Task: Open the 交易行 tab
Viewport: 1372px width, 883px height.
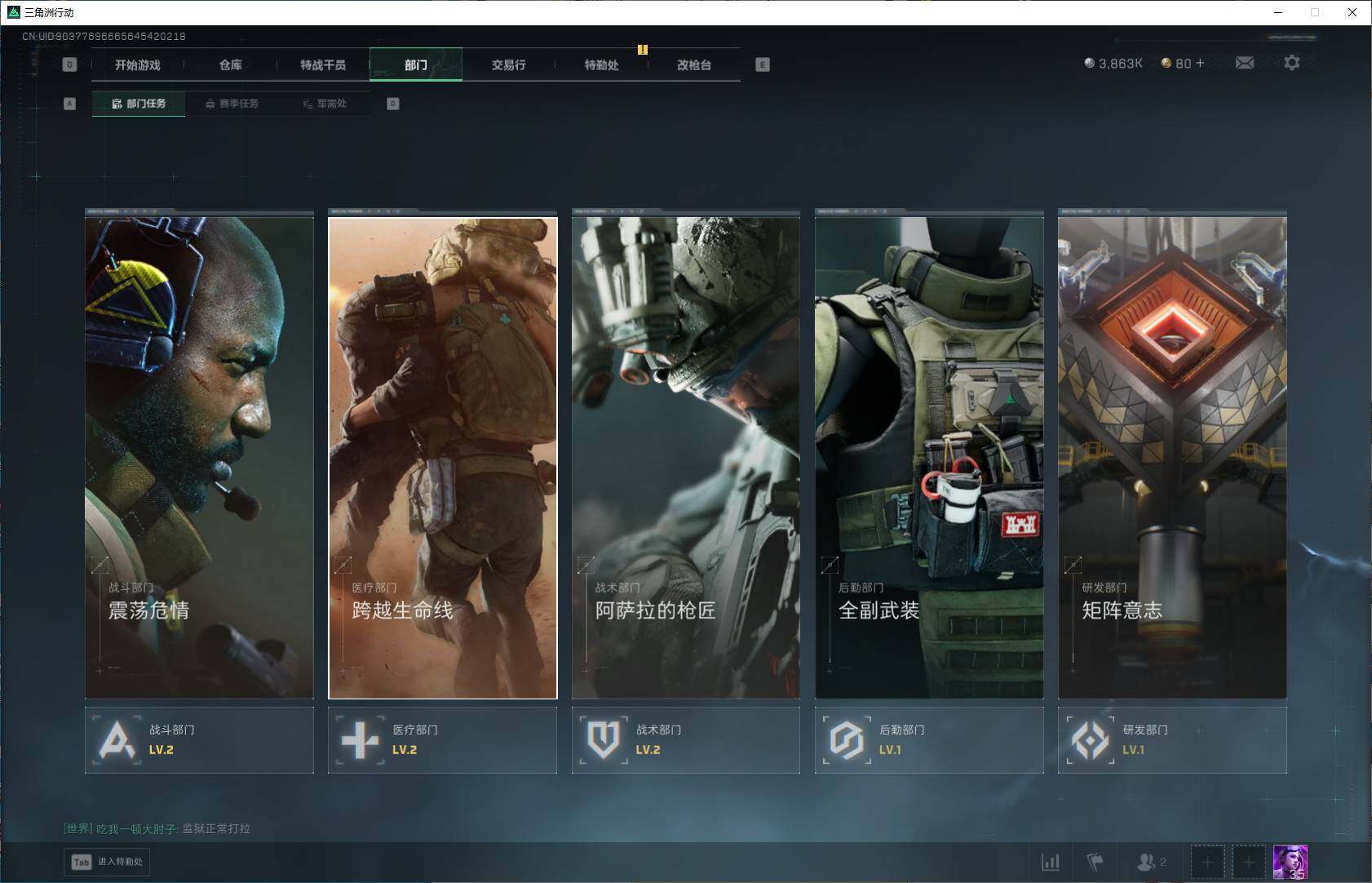Action: [508, 64]
